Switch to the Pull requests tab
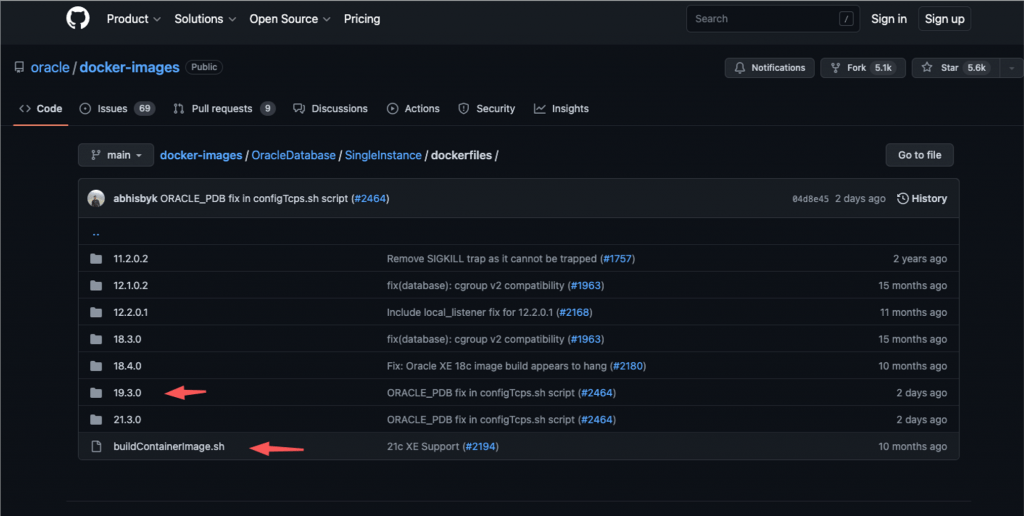The width and height of the screenshot is (1024, 516). (x=224, y=108)
